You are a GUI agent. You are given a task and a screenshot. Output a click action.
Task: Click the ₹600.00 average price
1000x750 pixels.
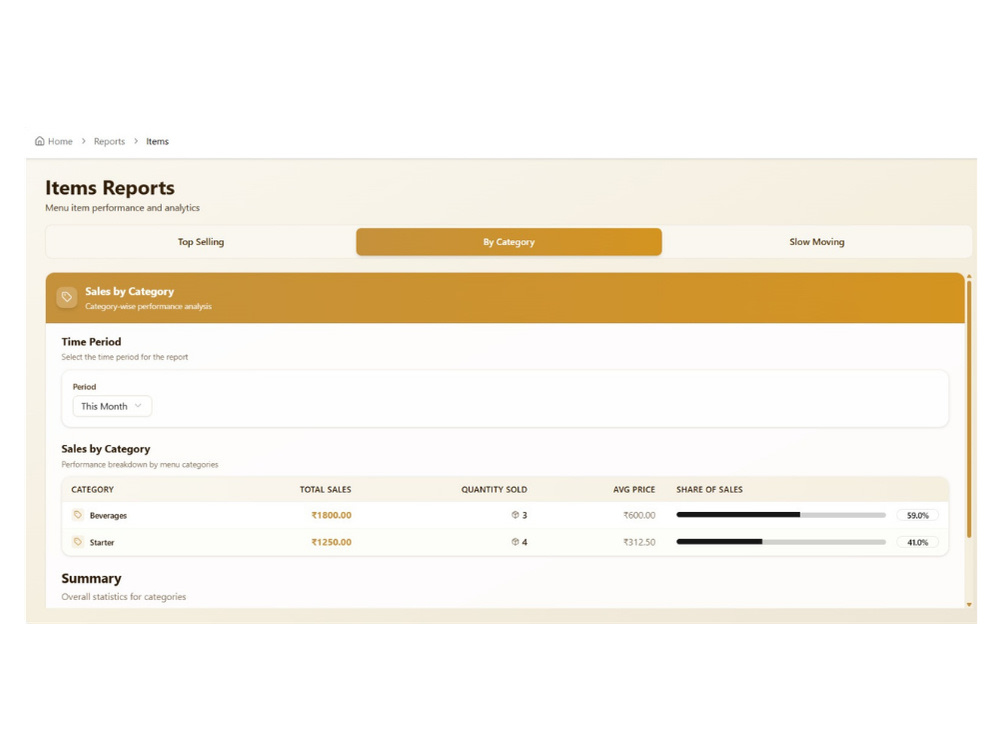639,515
